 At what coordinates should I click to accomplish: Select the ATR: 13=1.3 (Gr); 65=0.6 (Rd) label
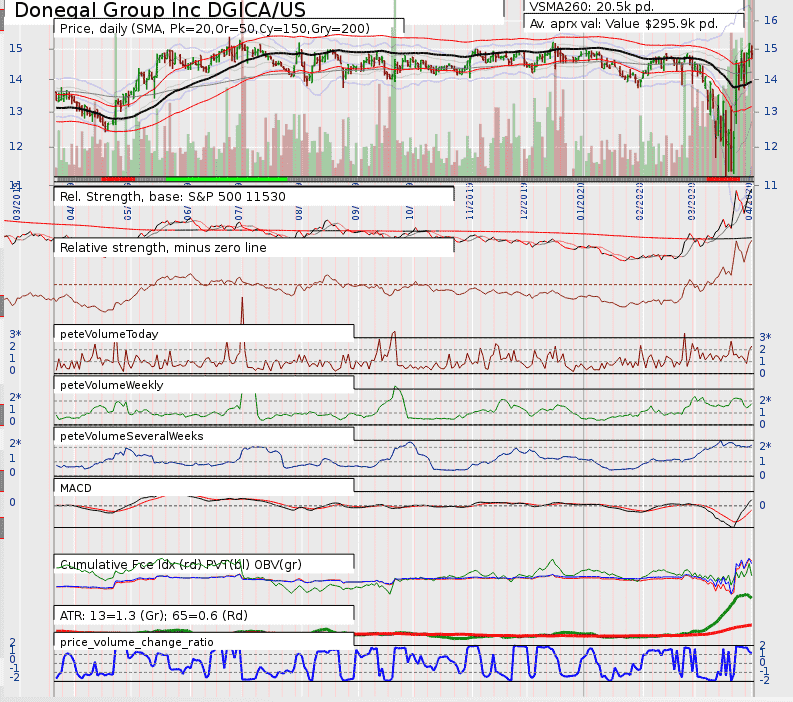[154, 615]
